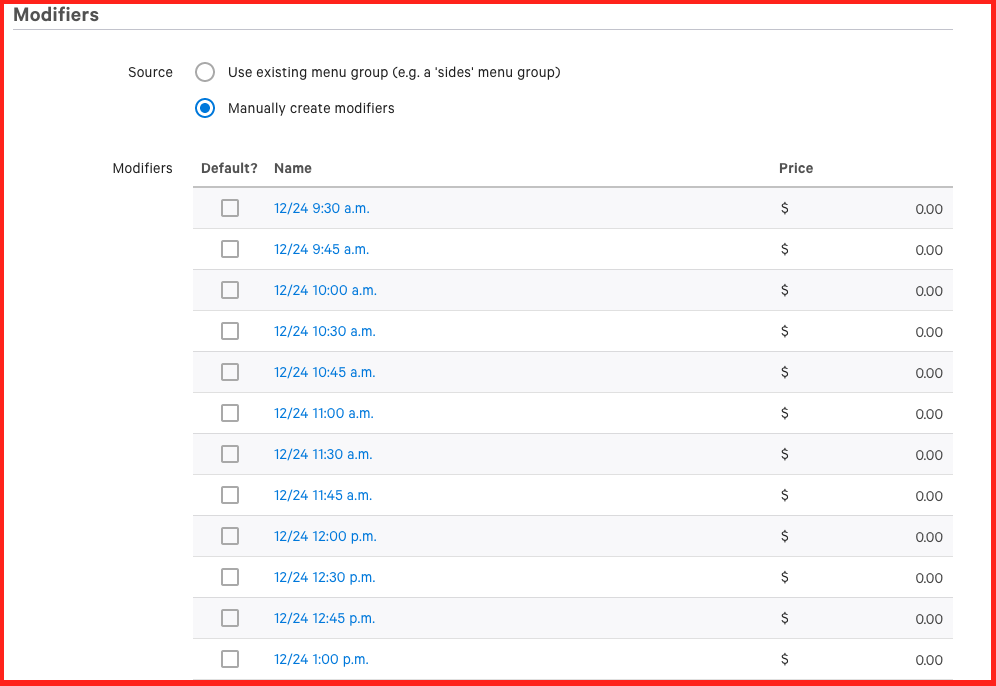Open modifier 12/24 11:00 a.m.
Image resolution: width=996 pixels, height=686 pixels.
pos(324,414)
